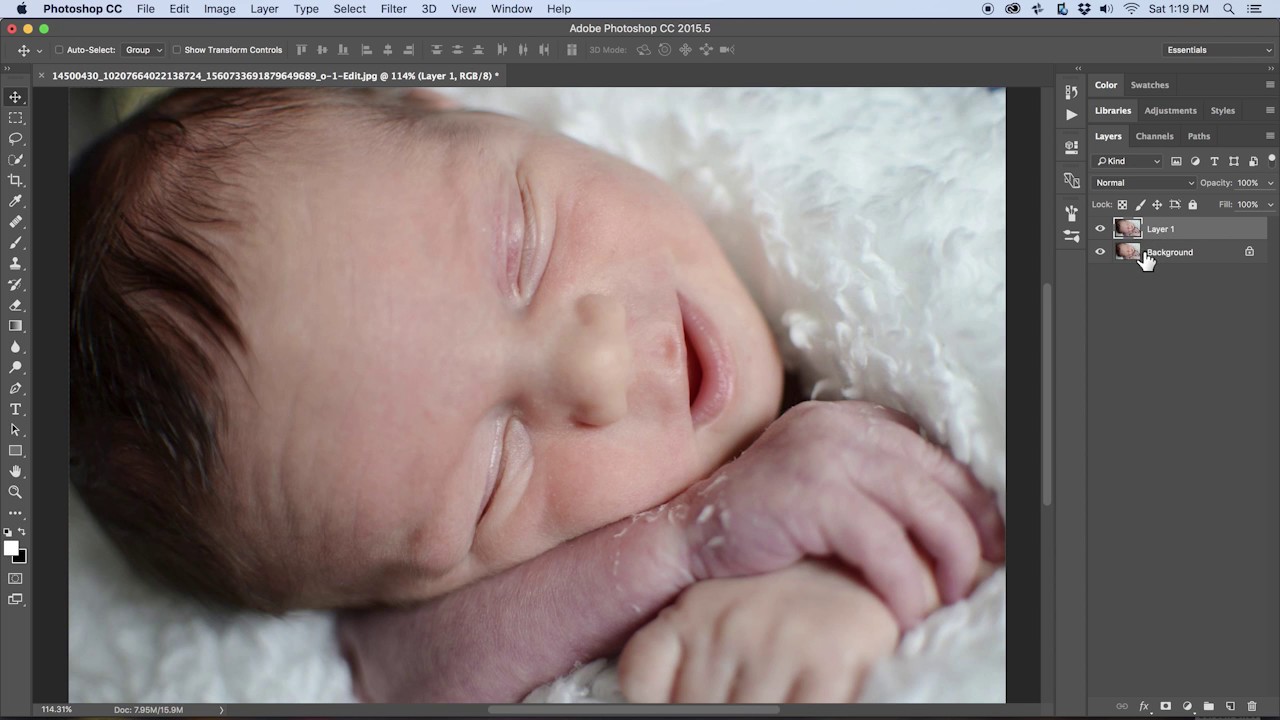This screenshot has height=720, width=1280.
Task: Open the Move tool preset picker arrow
Action: tap(39, 50)
